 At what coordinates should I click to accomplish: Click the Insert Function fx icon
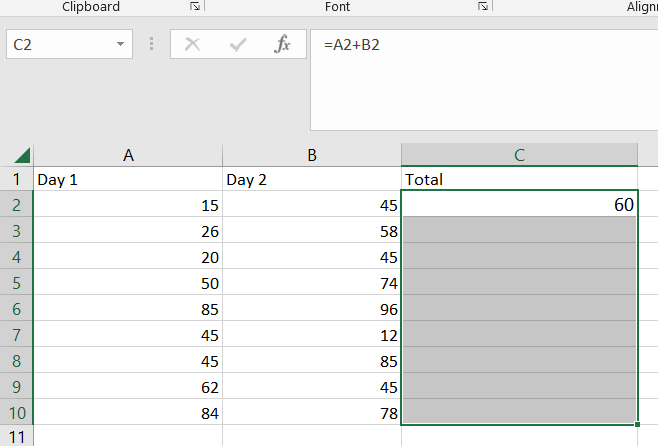pos(282,44)
